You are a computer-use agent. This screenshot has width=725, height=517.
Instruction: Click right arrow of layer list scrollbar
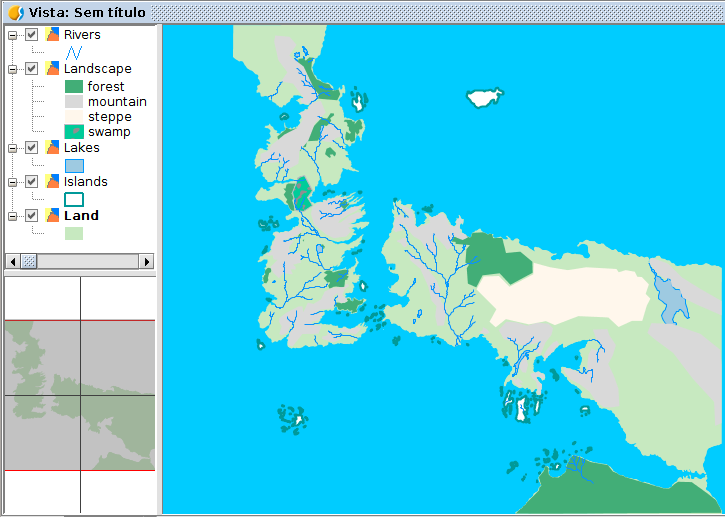[148, 261]
